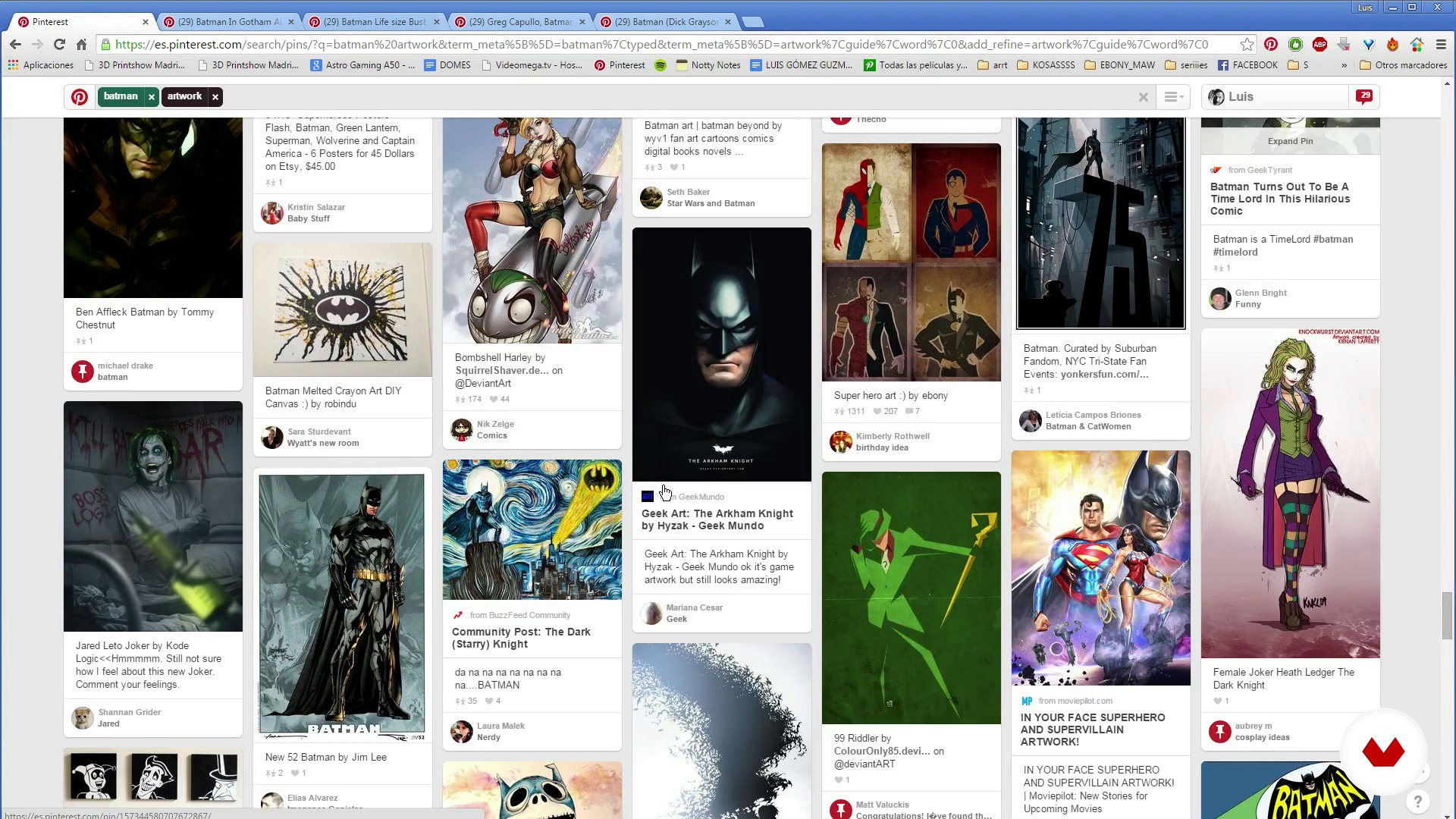The height and width of the screenshot is (819, 1456).
Task: Open the help question mark button
Action: (1417, 801)
